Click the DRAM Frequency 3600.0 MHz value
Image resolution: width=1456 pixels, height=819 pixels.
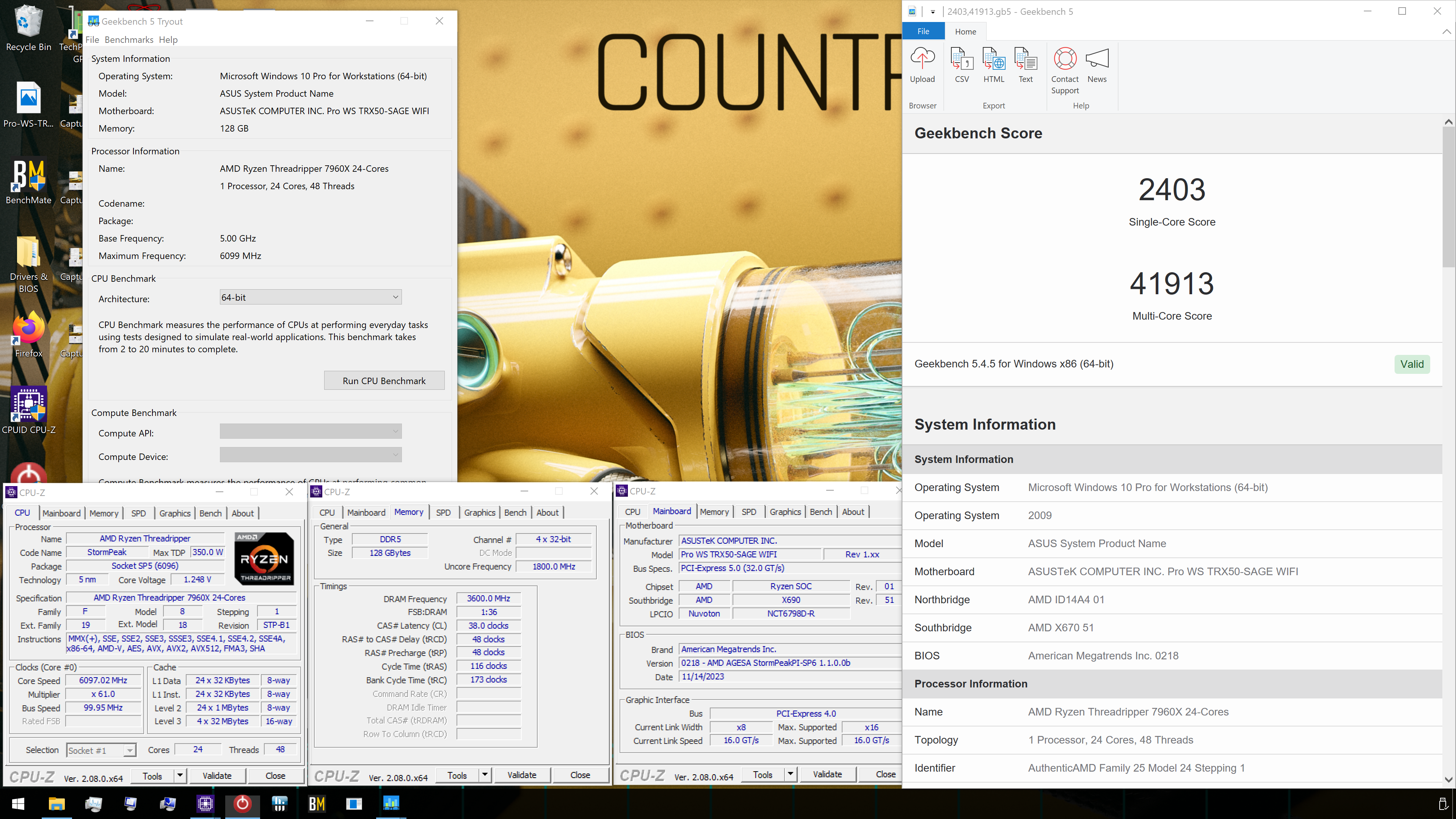tap(488, 599)
